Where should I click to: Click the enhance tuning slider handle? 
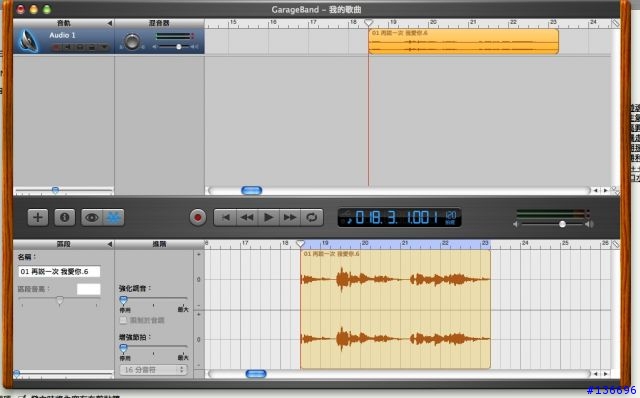pyautogui.click(x=123, y=300)
